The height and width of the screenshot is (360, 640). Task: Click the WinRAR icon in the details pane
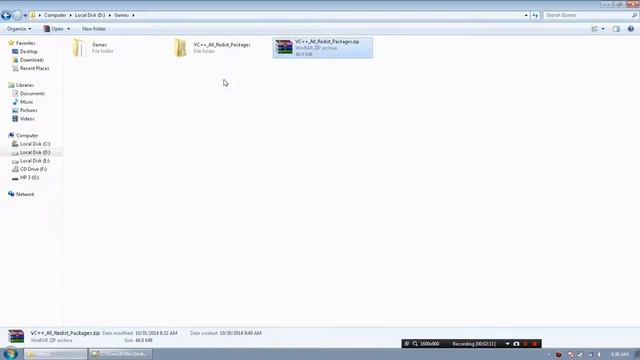click(16, 336)
